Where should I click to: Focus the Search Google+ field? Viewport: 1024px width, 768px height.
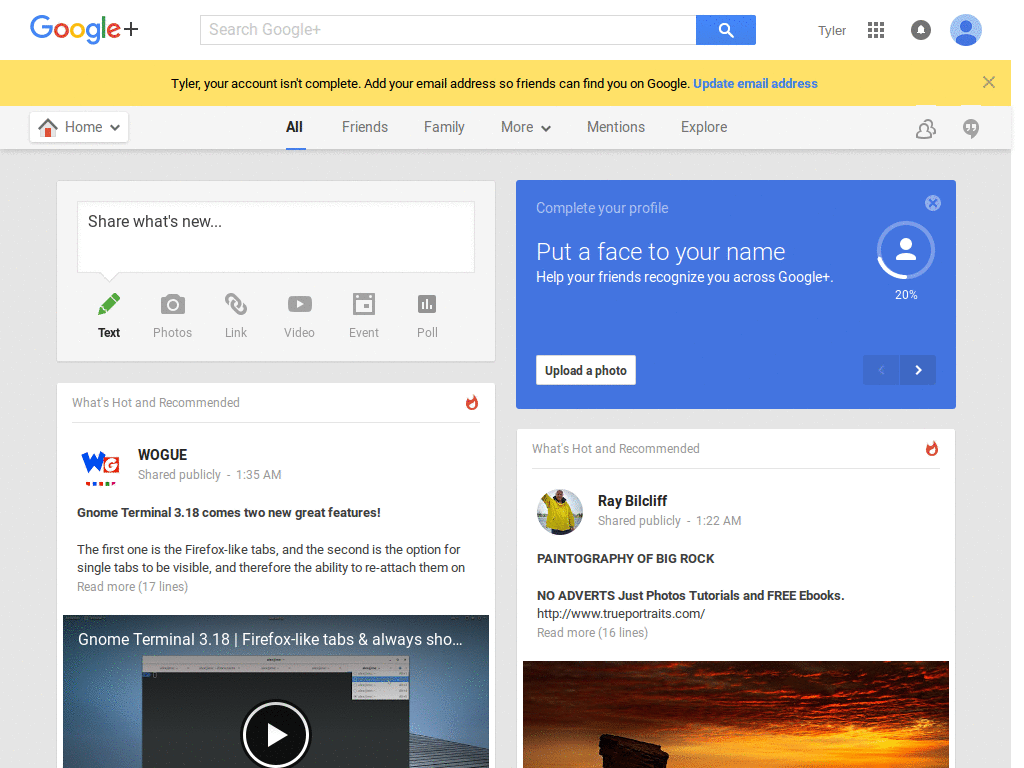[448, 30]
